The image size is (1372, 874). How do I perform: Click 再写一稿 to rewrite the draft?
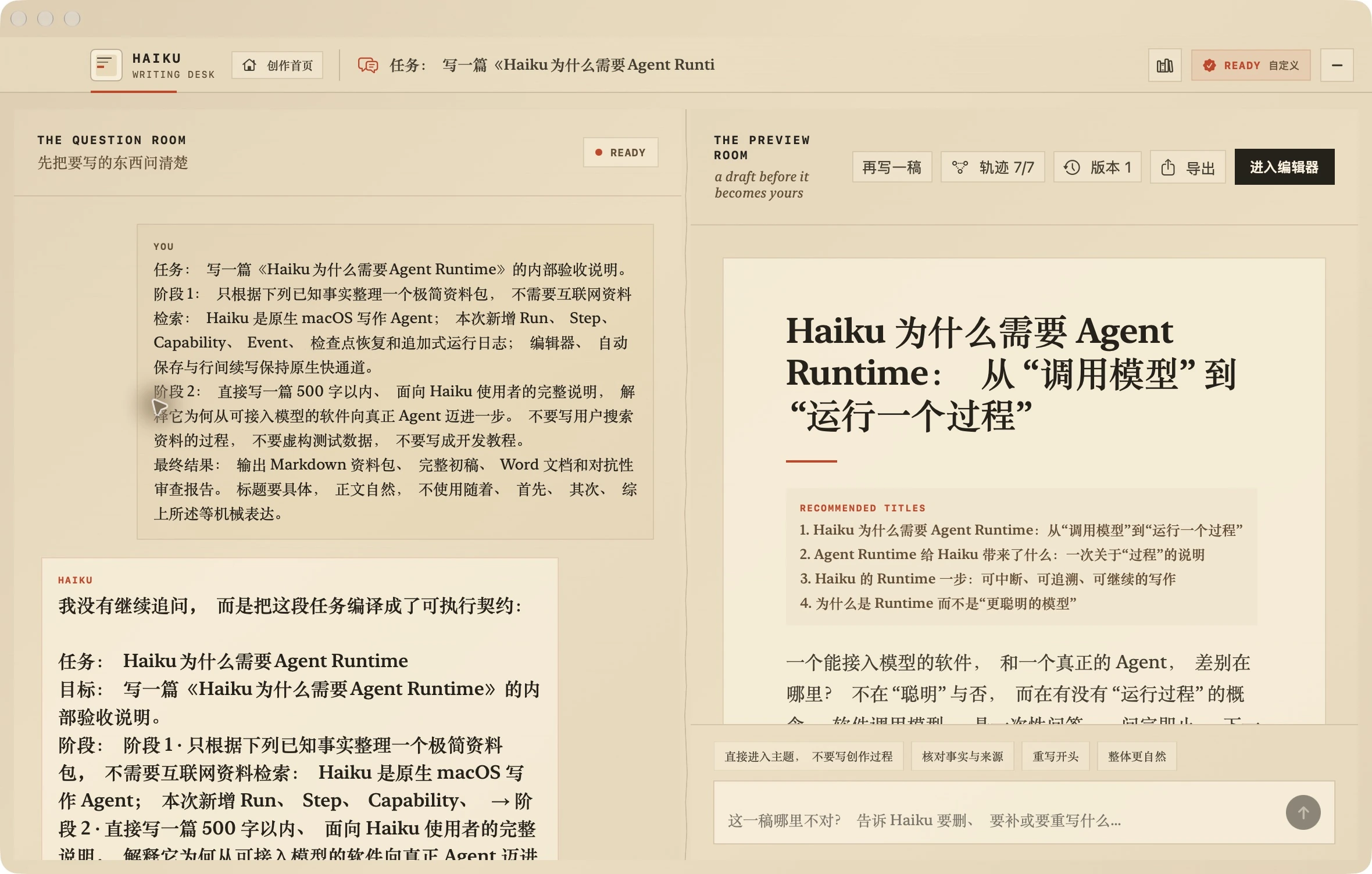coord(892,167)
